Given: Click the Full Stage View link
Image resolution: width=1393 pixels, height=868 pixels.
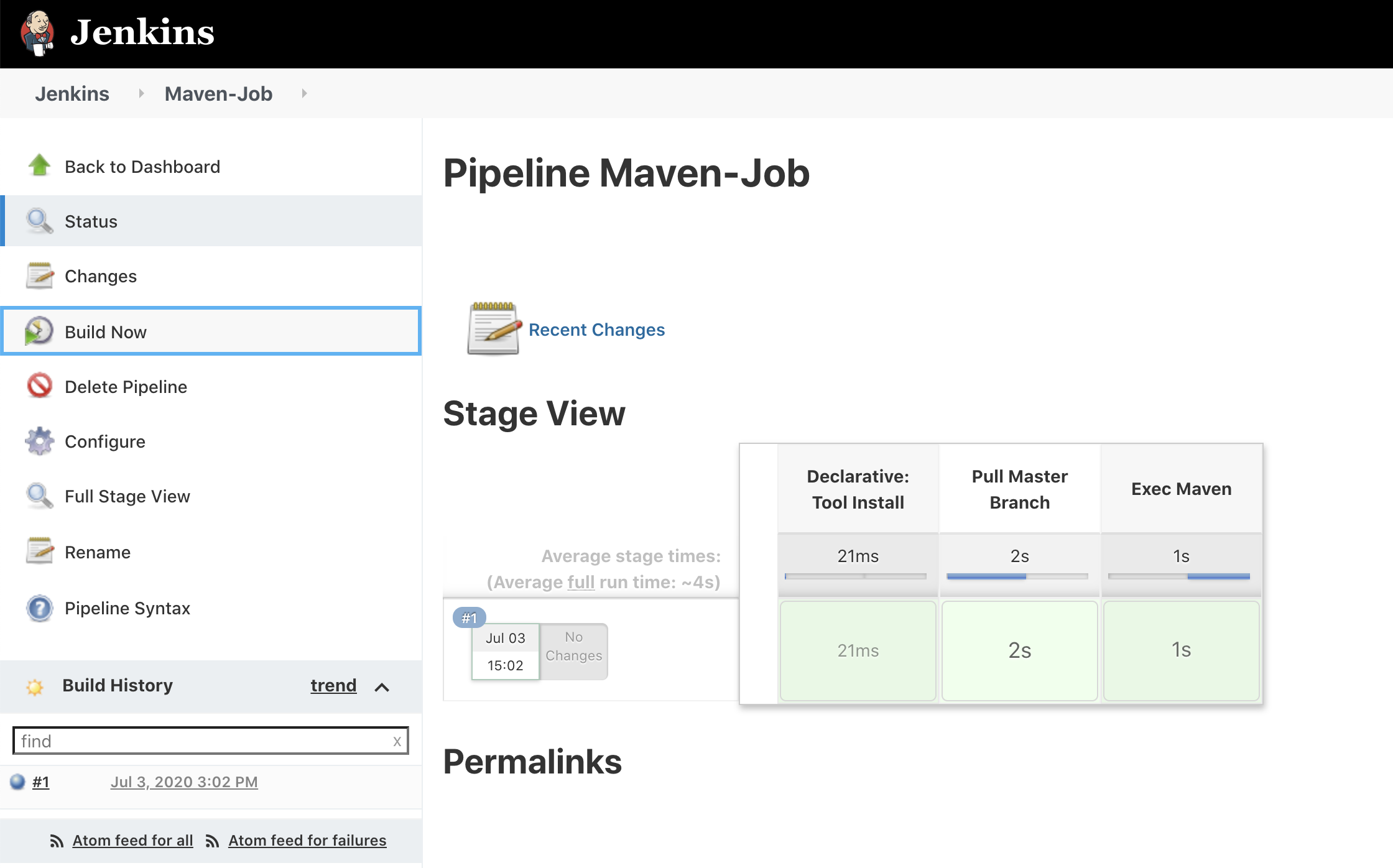Looking at the screenshot, I should click(127, 496).
